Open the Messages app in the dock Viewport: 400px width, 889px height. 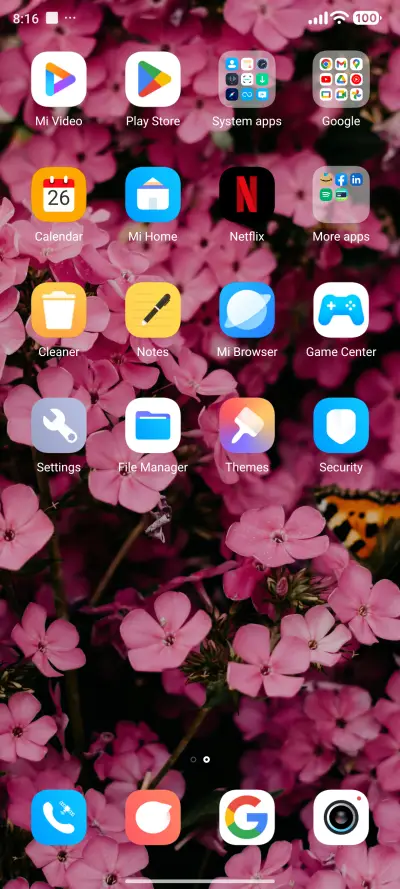click(153, 817)
